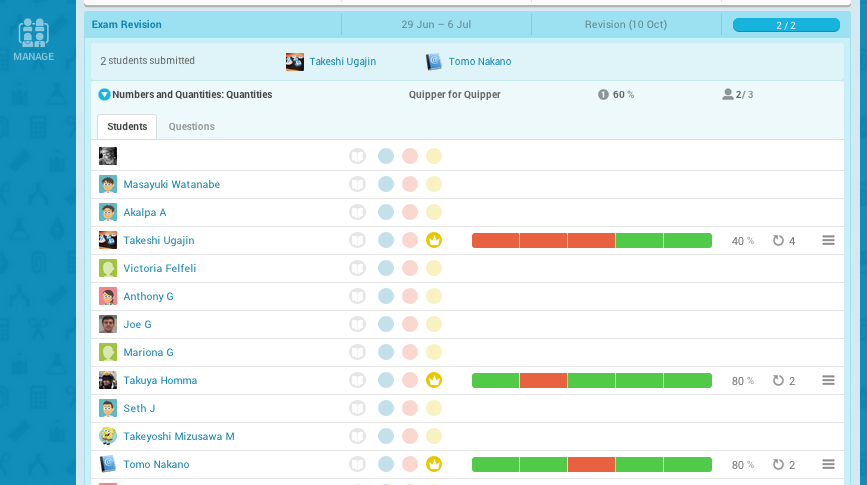Image resolution: width=867 pixels, height=485 pixels.
Task: Click Takeshi Ugajin's red-green result bar
Action: click(x=592, y=241)
